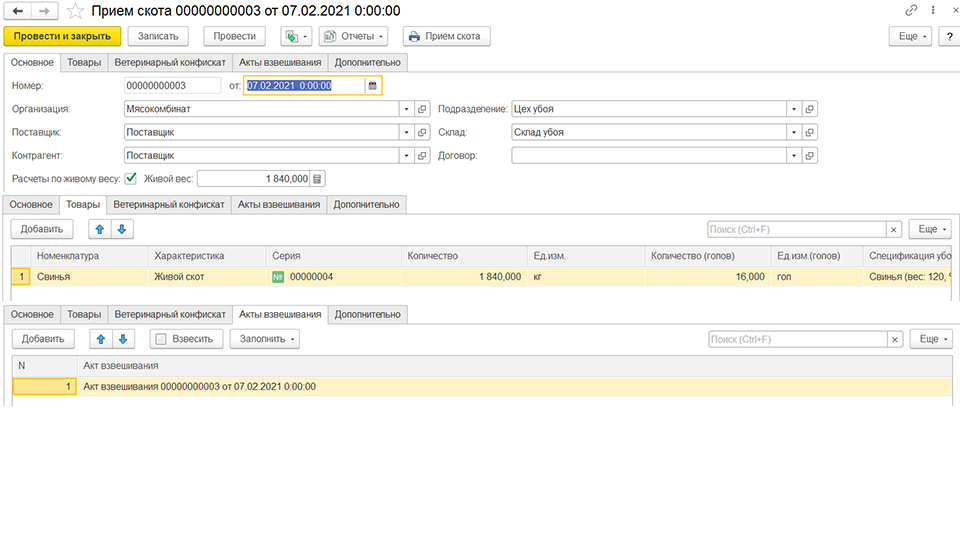960x560 pixels.
Task: Click the Провести button
Action: tap(234, 36)
